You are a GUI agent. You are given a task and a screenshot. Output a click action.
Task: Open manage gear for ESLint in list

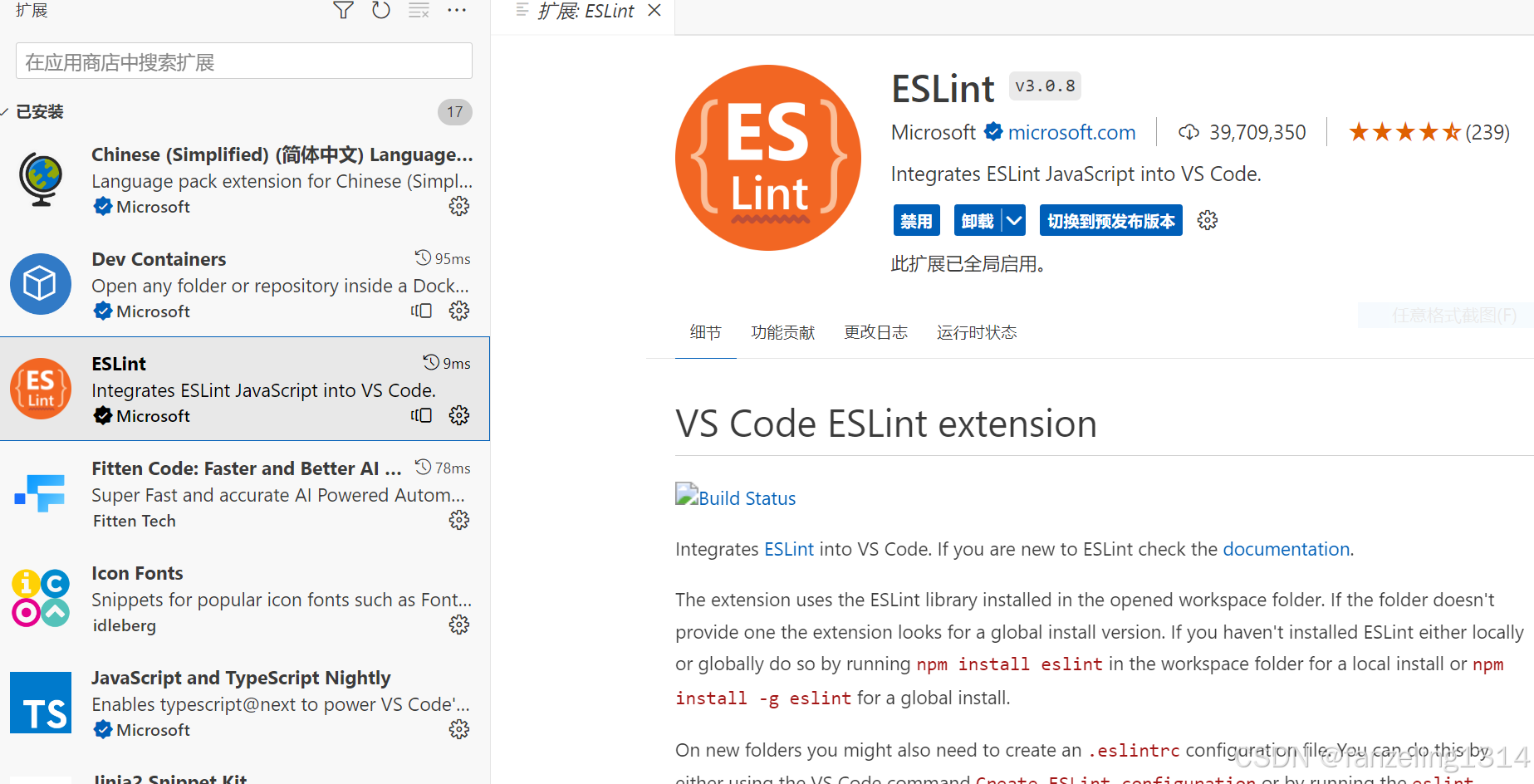(459, 415)
